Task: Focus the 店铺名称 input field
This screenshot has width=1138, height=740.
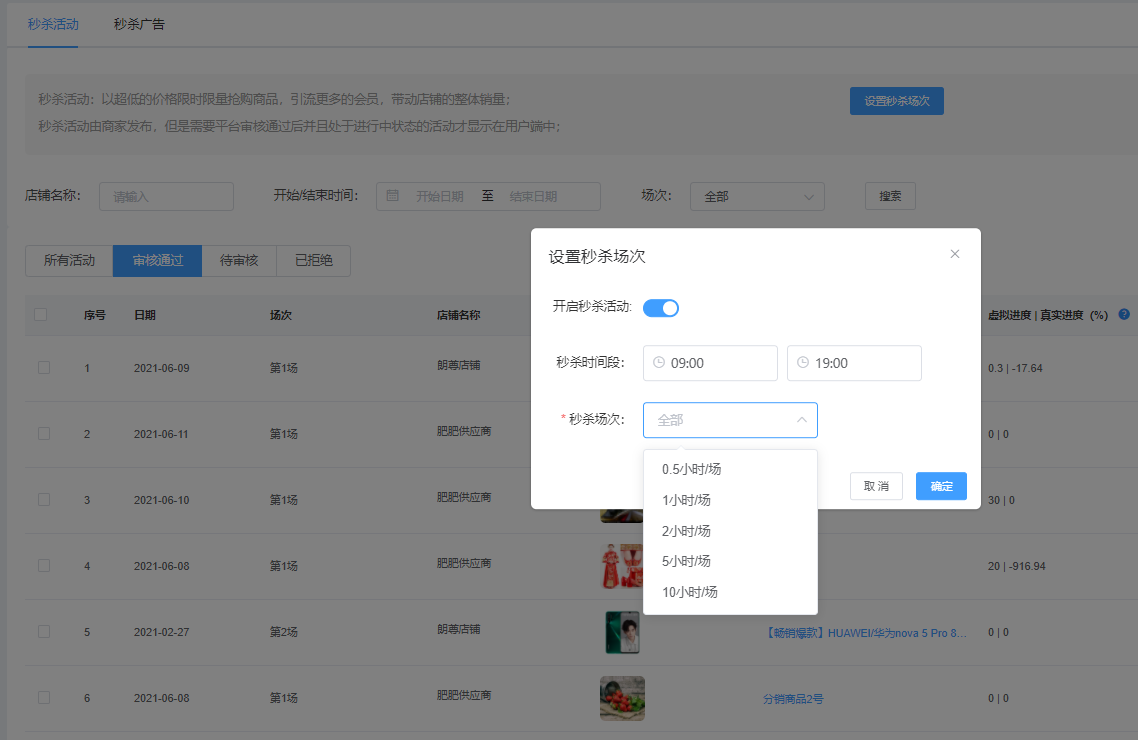Action: 166,197
